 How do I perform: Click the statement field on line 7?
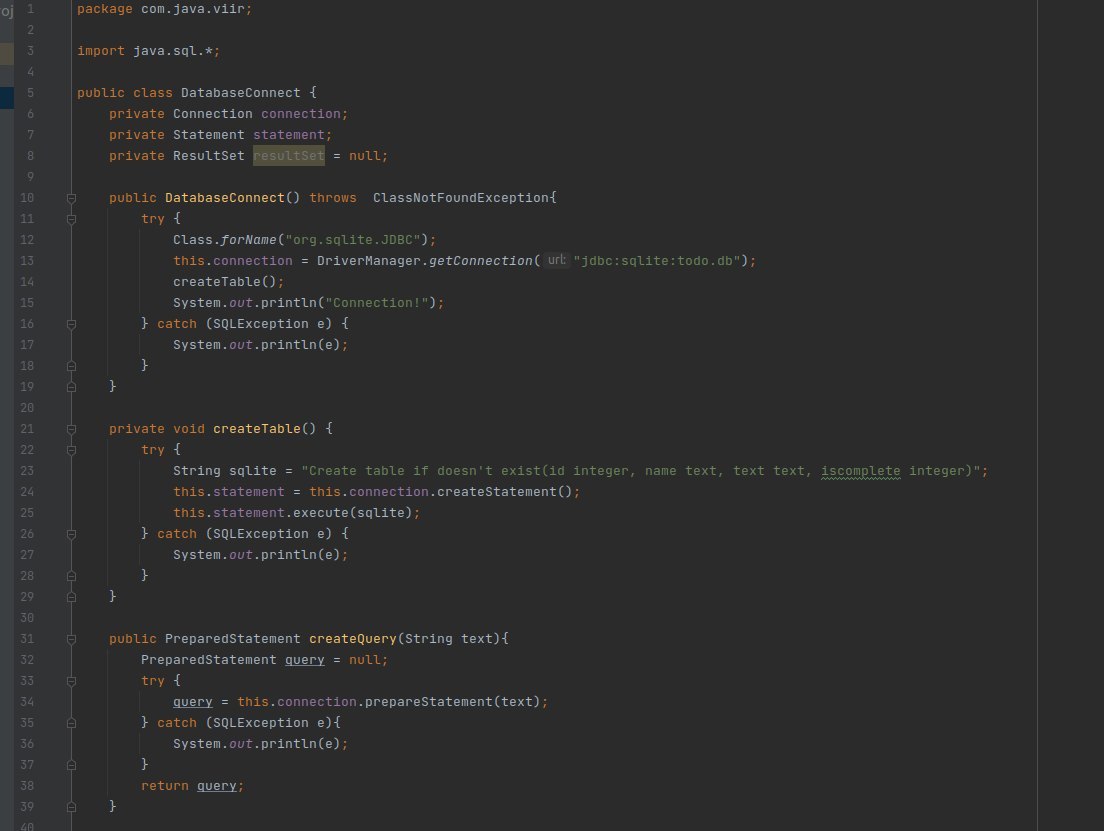tap(289, 135)
